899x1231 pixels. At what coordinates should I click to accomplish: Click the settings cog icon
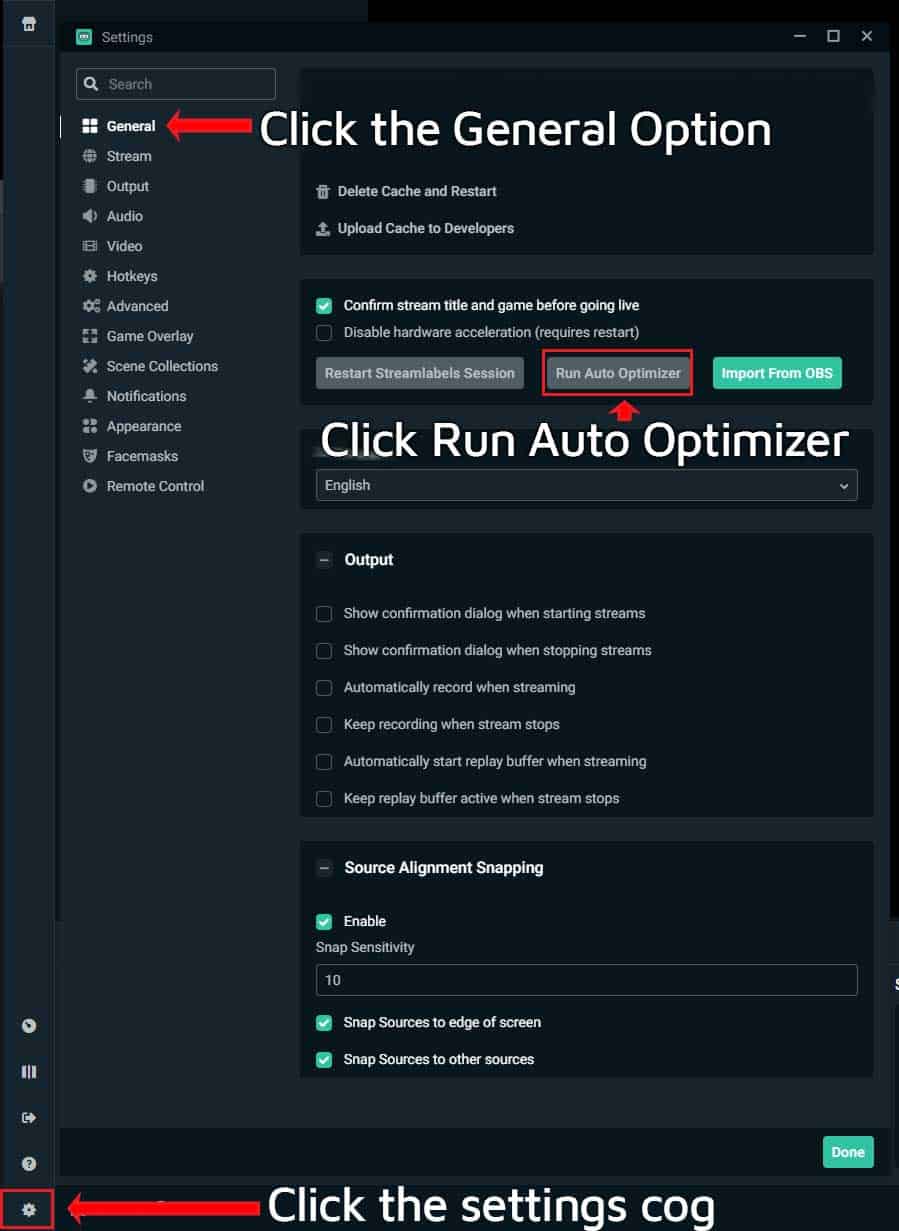(29, 1210)
